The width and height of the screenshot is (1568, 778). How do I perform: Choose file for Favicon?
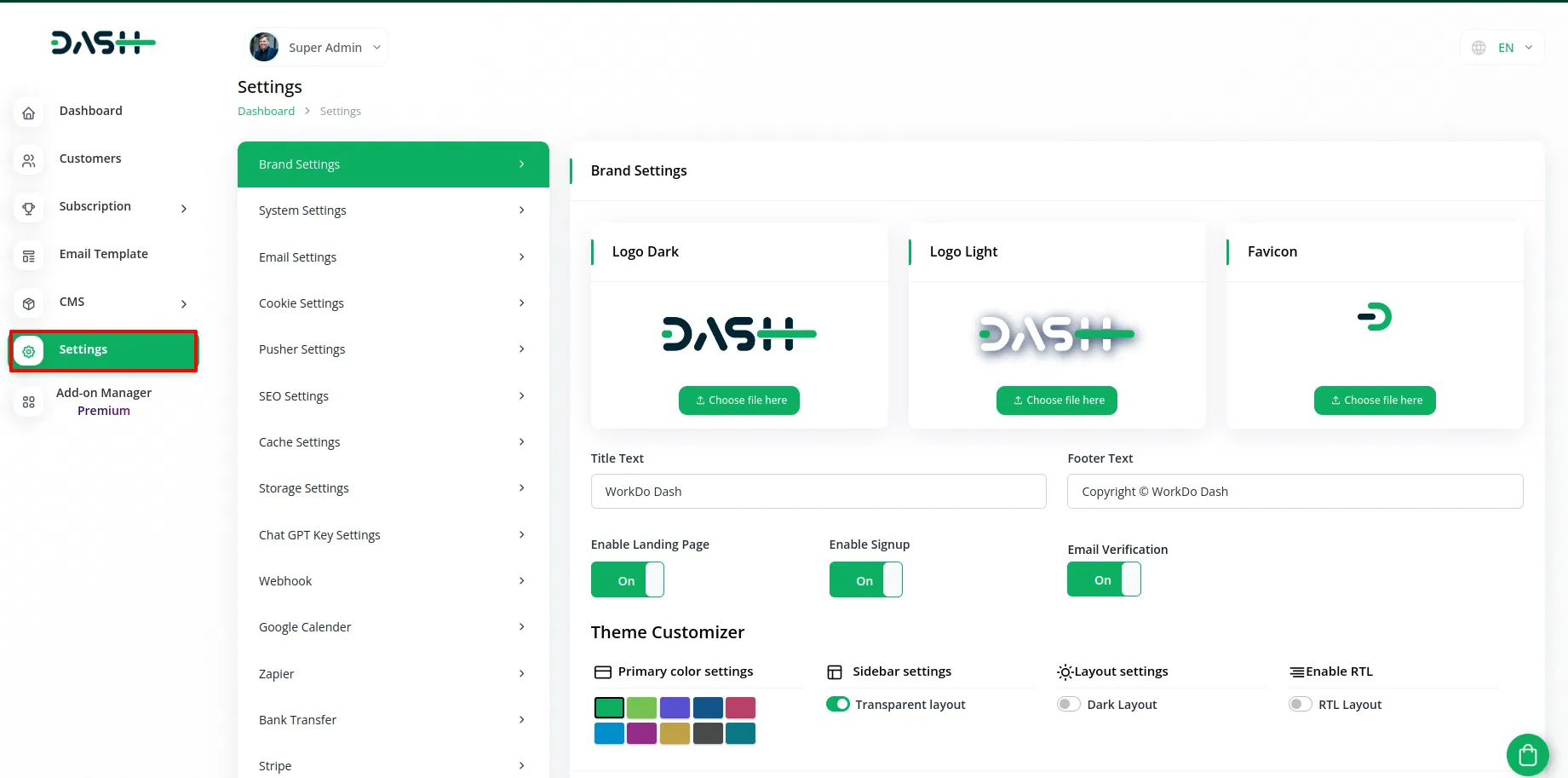click(x=1375, y=401)
